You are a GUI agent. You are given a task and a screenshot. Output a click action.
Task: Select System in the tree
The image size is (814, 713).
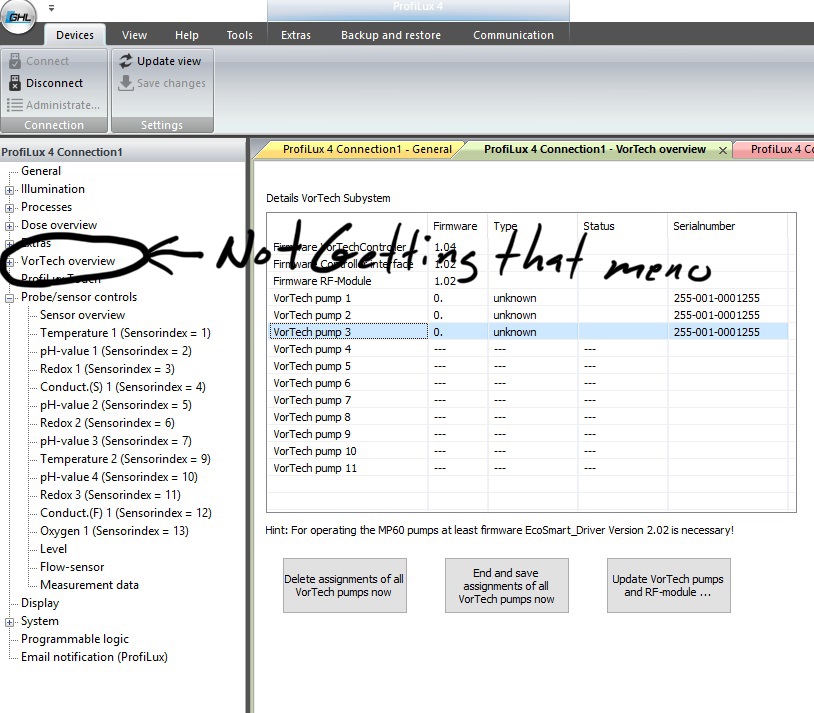click(39, 621)
